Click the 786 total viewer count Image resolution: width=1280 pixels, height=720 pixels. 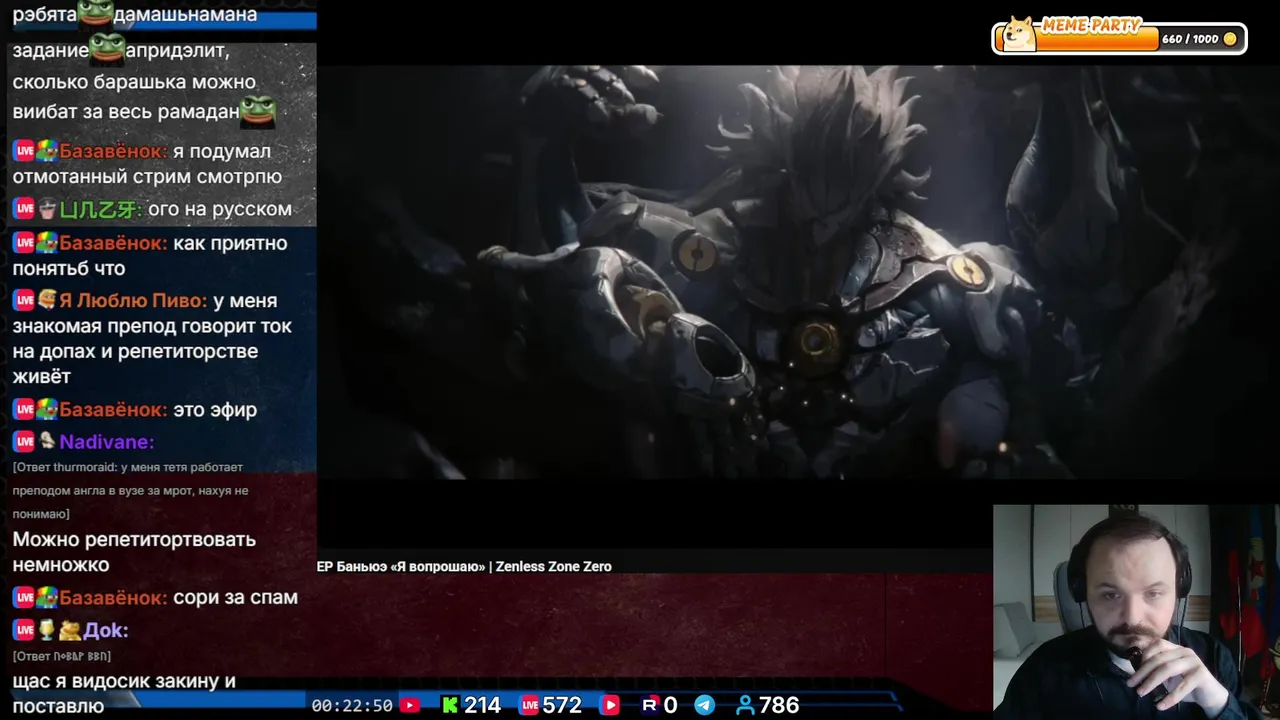point(779,705)
